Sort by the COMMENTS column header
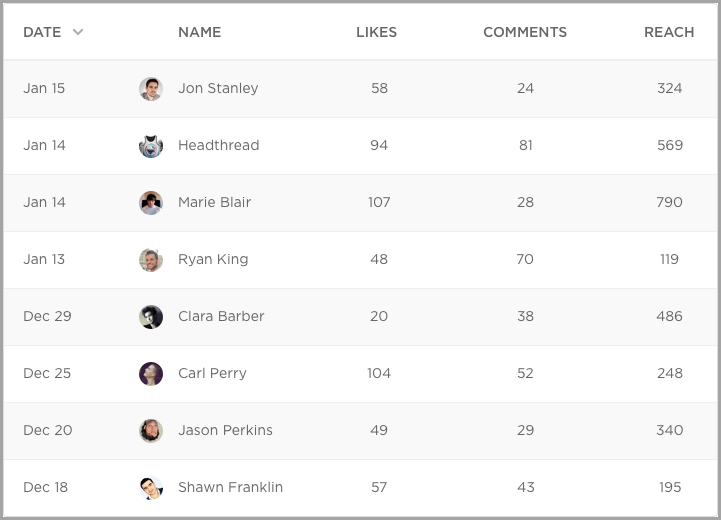Image resolution: width=721 pixels, height=520 pixels. (x=525, y=32)
